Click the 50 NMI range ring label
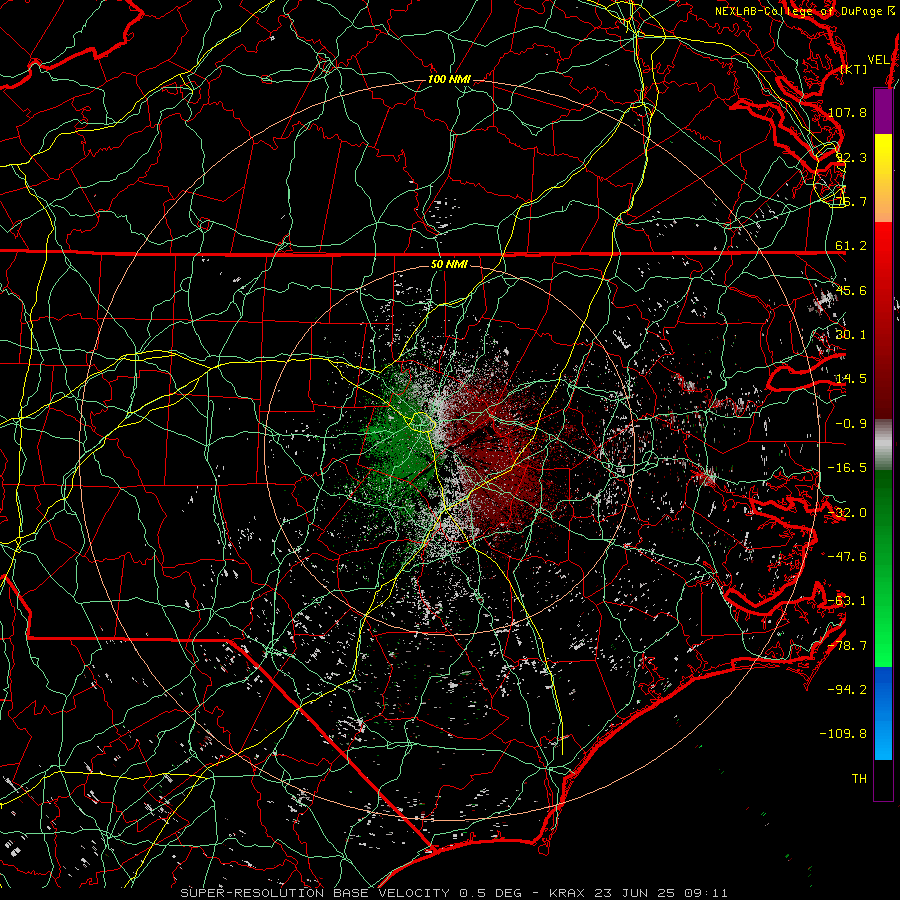900x900 pixels. (x=449, y=264)
